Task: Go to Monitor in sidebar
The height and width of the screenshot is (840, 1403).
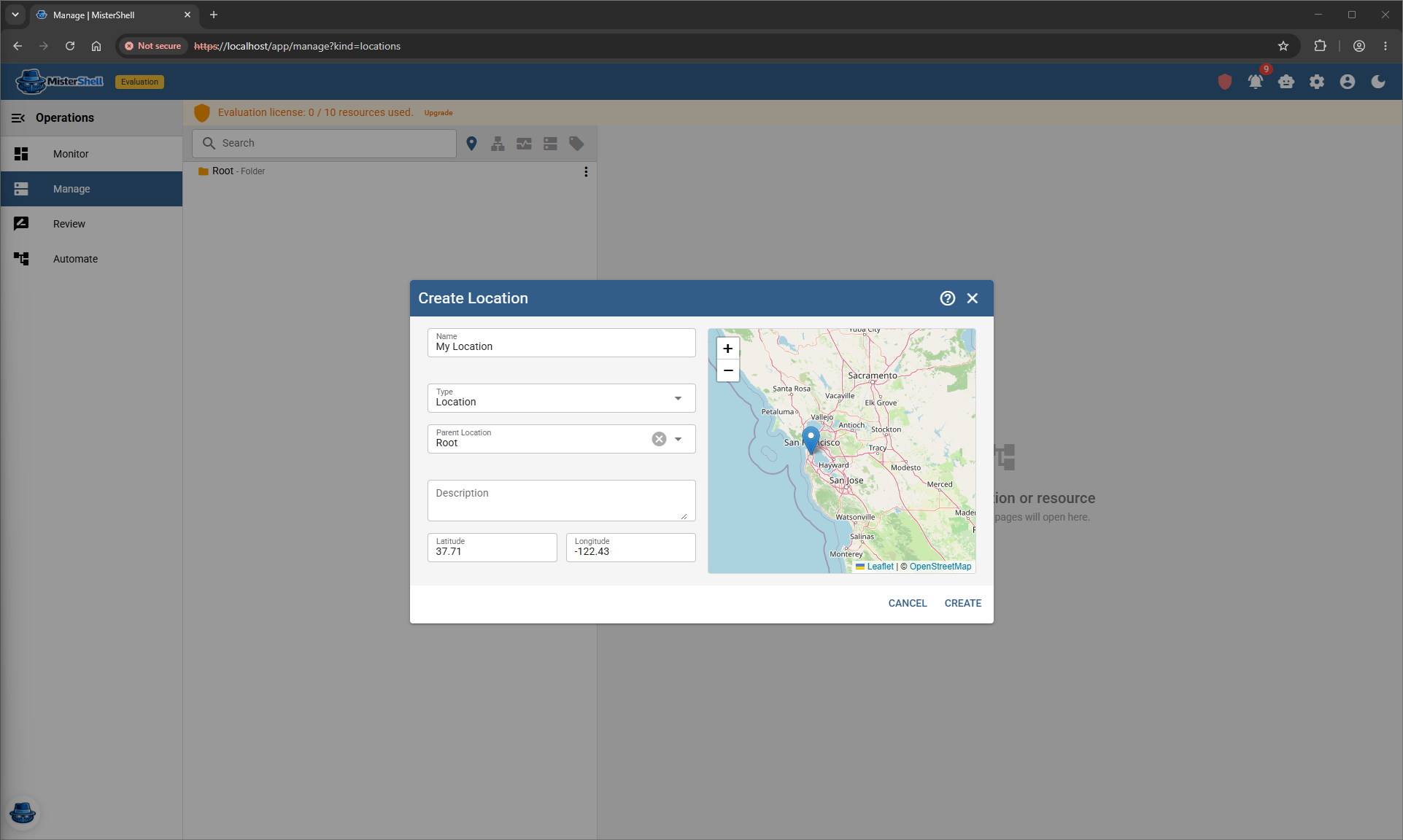Action: [91, 154]
